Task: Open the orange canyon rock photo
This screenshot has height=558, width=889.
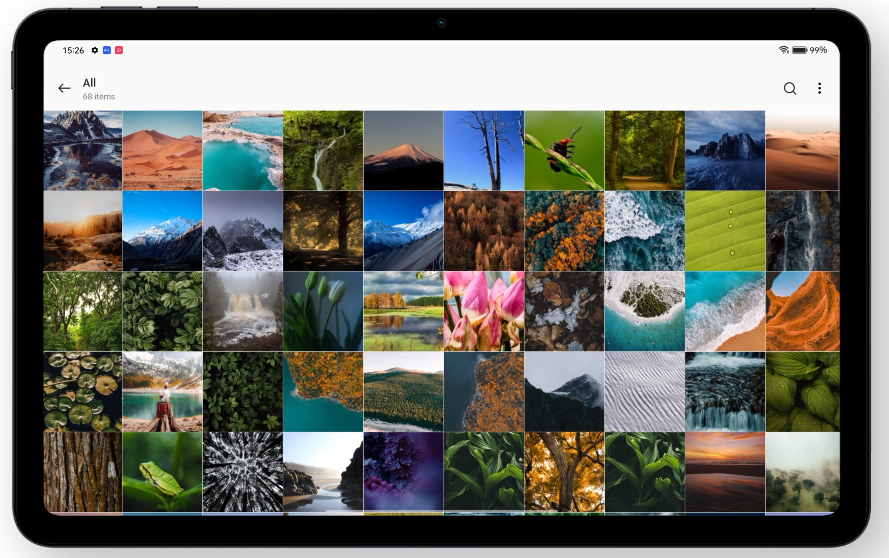Action: pos(803,311)
